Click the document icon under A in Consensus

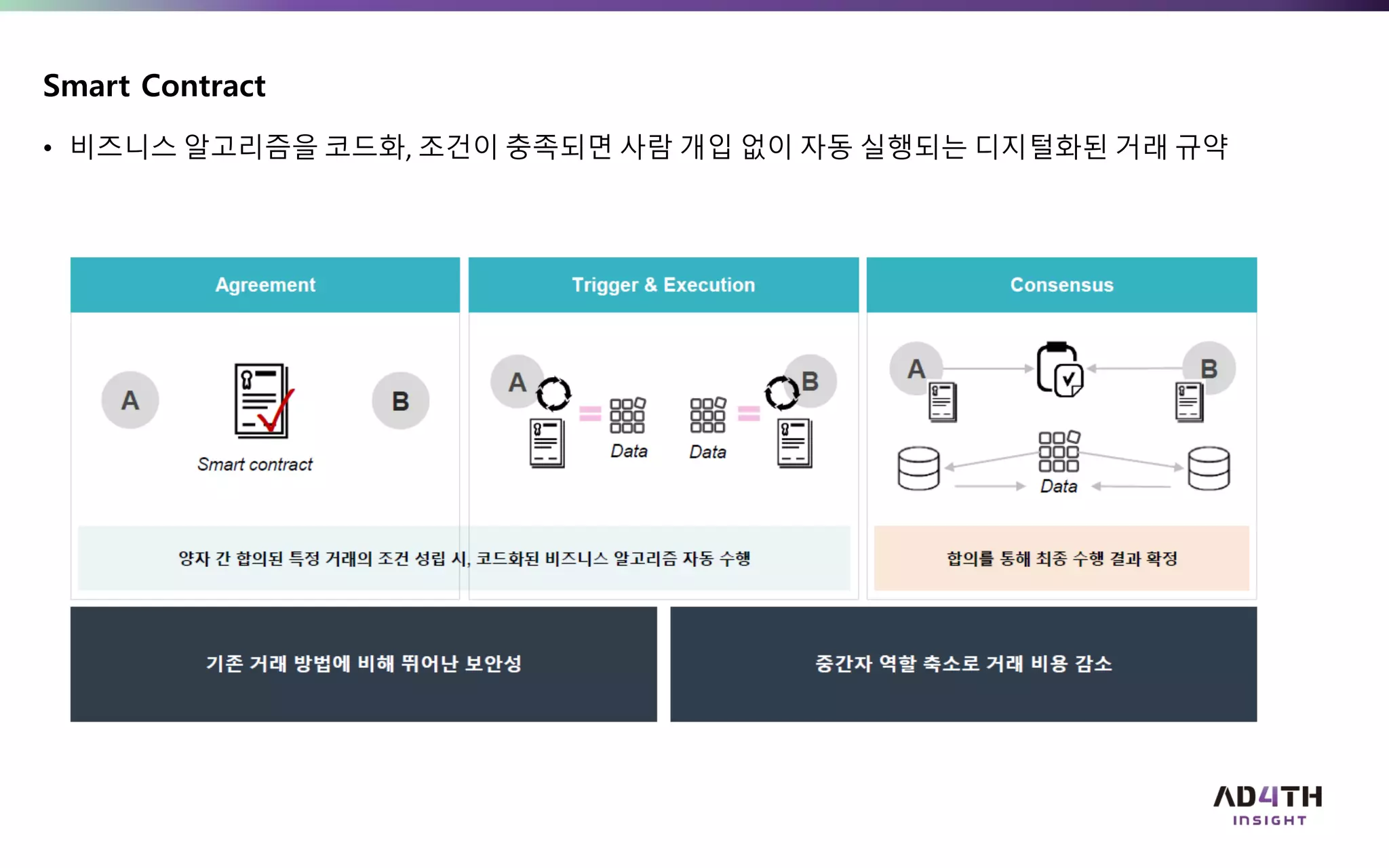click(943, 402)
